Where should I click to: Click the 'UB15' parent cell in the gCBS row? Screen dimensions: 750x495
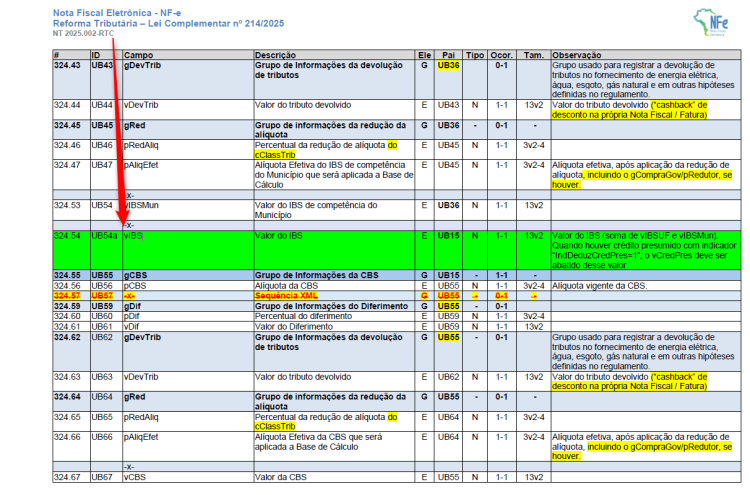pos(448,275)
